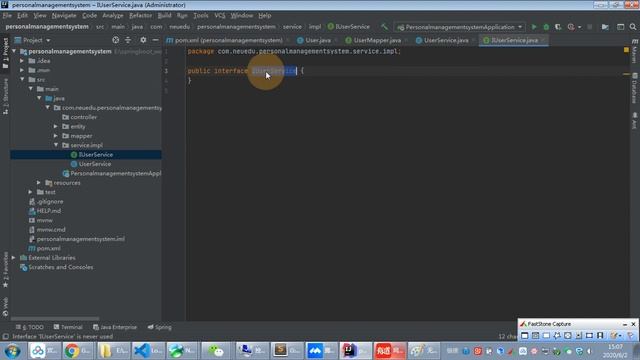Select pom.xml in the project tree
The image size is (640, 360).
[x=44, y=249]
